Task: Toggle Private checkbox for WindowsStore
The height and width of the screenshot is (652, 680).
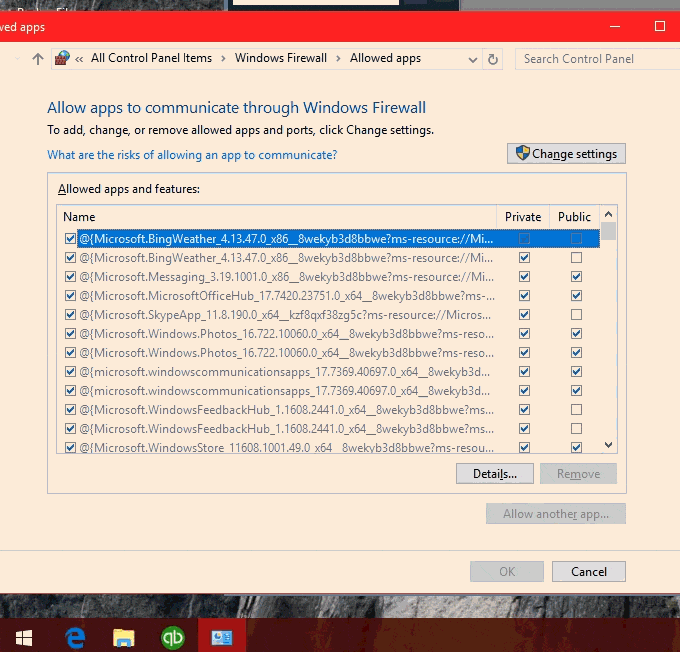Action: point(524,447)
